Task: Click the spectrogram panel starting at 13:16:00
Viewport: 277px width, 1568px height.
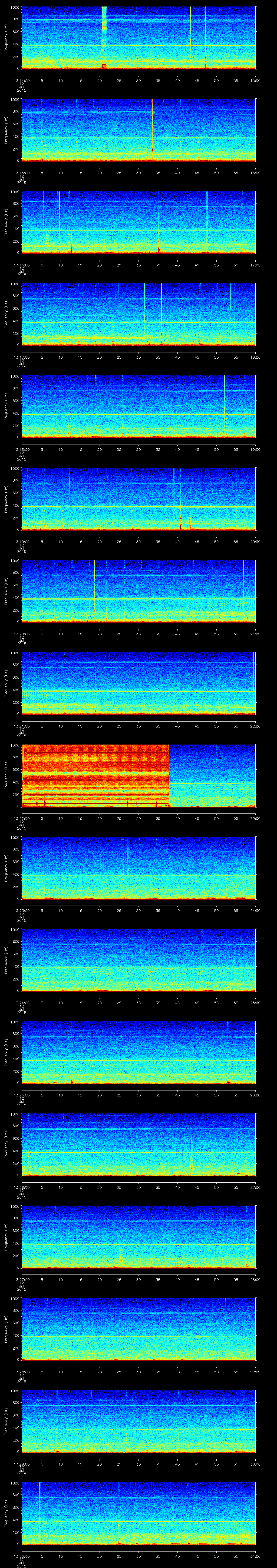Action: 139,222
